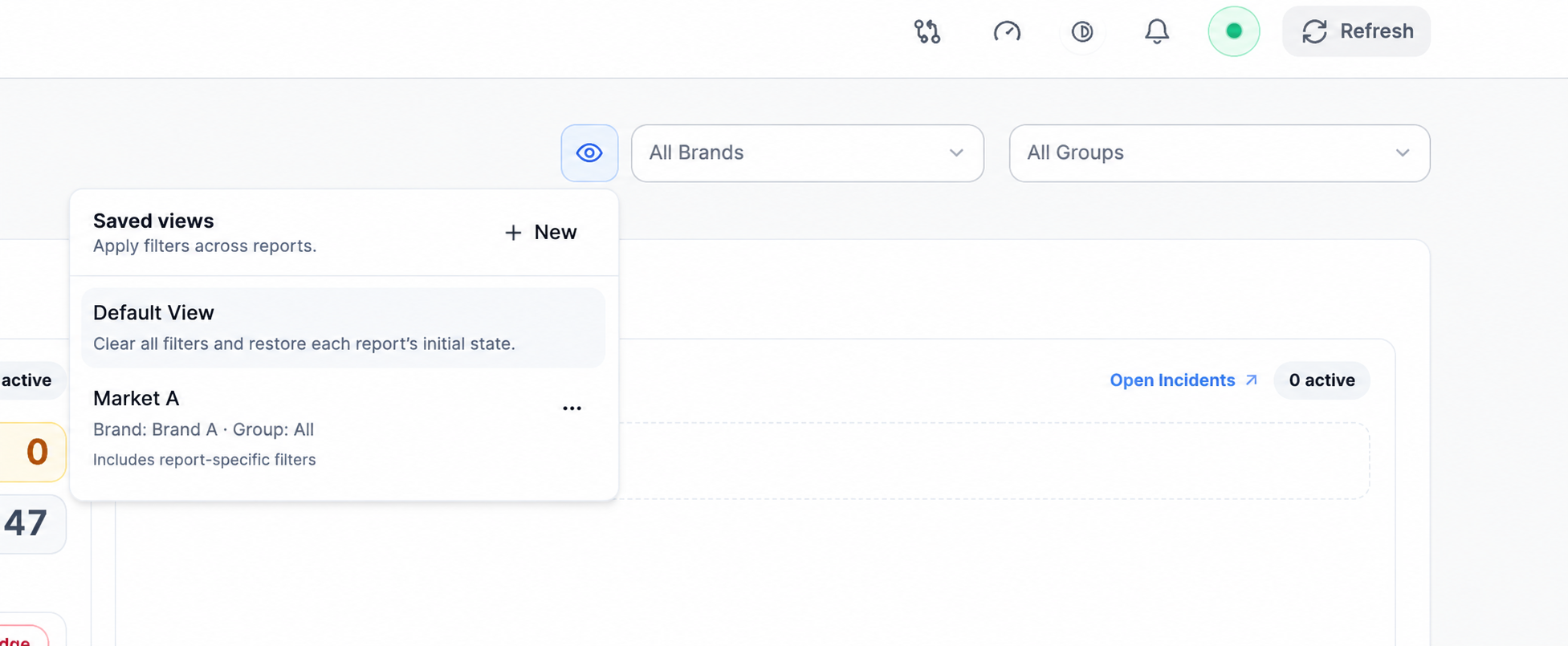Click 'Brand: Brand A · Group: All' text
This screenshot has height=646, width=1568.
click(x=203, y=429)
